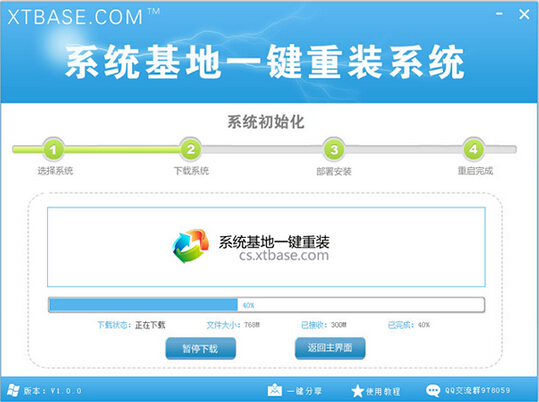
Task: Click the step 4 重启完成 circle
Action: [473, 150]
